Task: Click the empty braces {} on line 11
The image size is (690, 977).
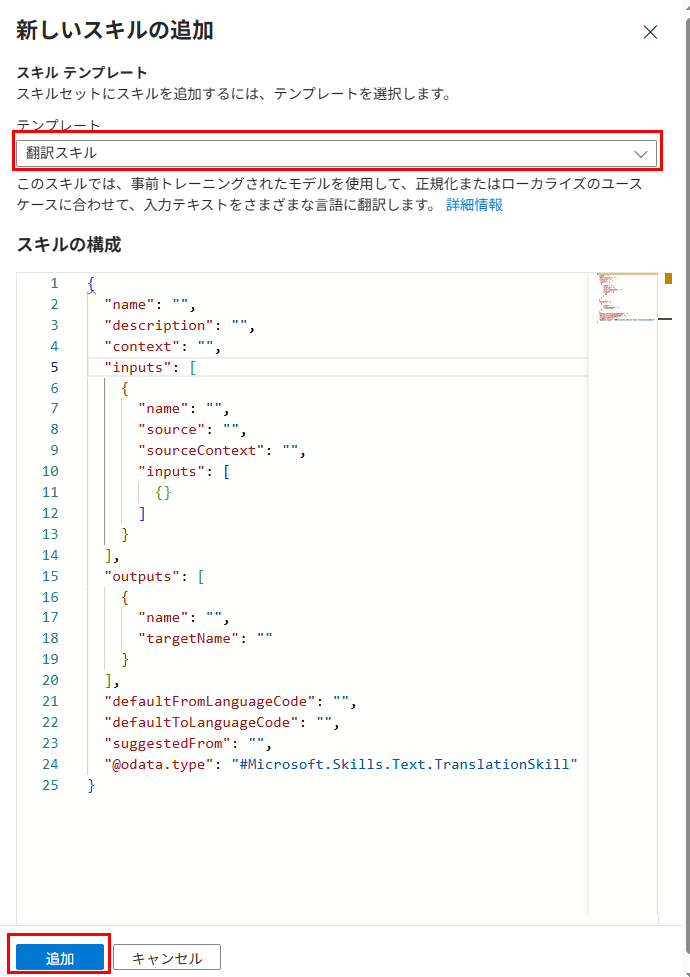Action: (163, 492)
